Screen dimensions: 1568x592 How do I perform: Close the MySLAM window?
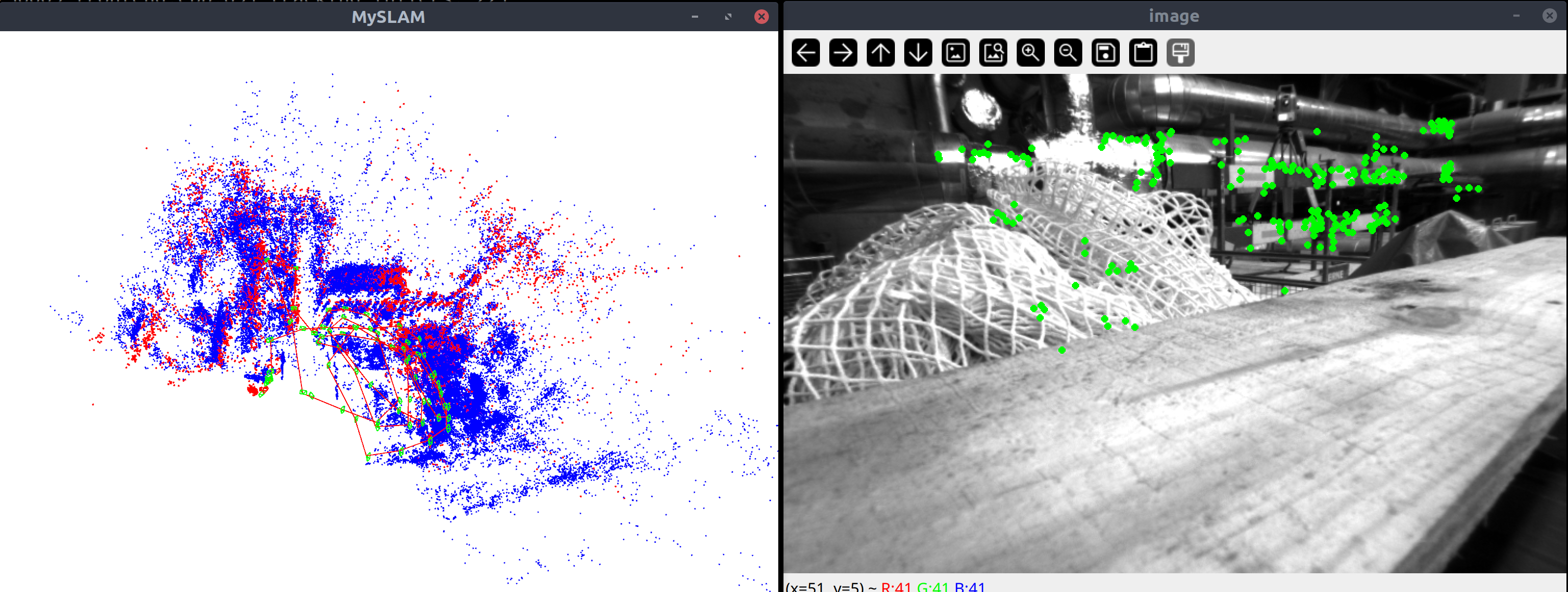click(x=761, y=17)
